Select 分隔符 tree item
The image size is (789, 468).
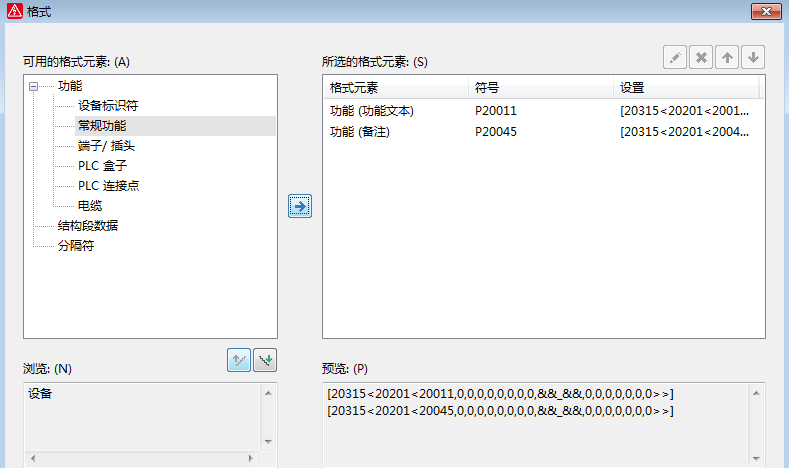pos(76,246)
